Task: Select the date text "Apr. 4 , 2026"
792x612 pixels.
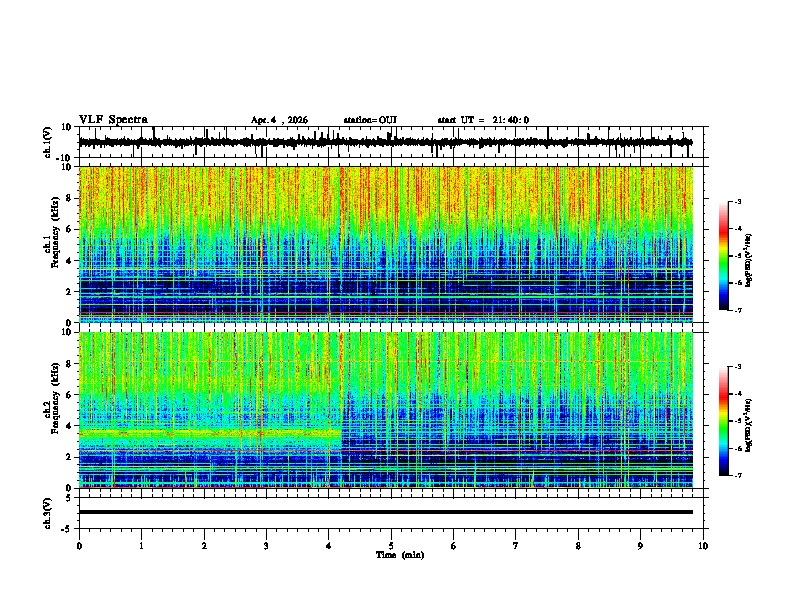Action: click(279, 120)
